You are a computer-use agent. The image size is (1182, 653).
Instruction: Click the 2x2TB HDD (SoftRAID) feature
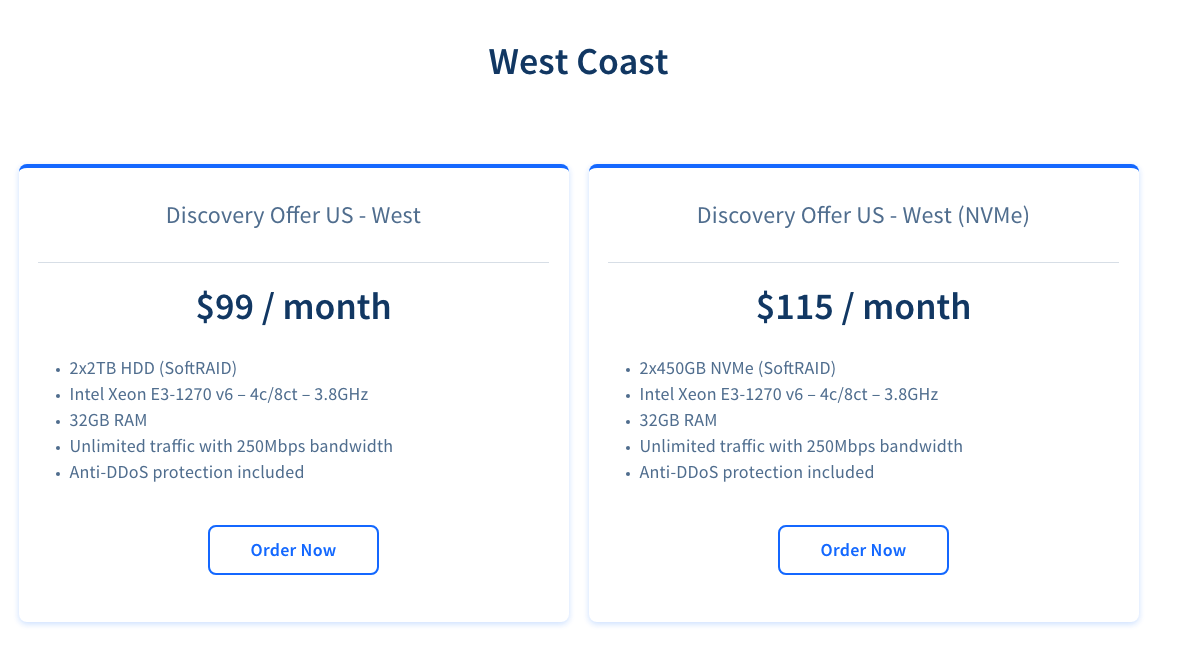click(153, 368)
